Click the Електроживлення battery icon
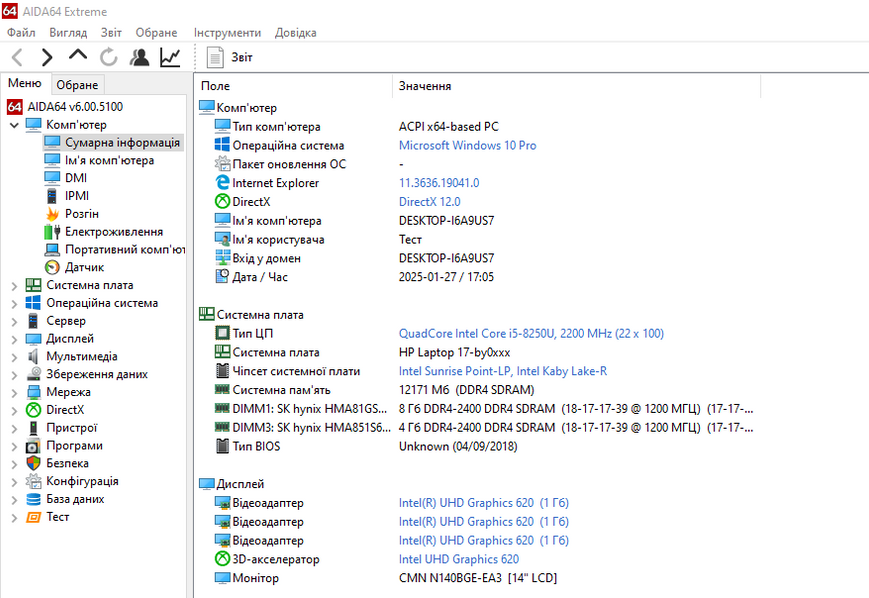Viewport: 869px width, 598px height. [52, 232]
